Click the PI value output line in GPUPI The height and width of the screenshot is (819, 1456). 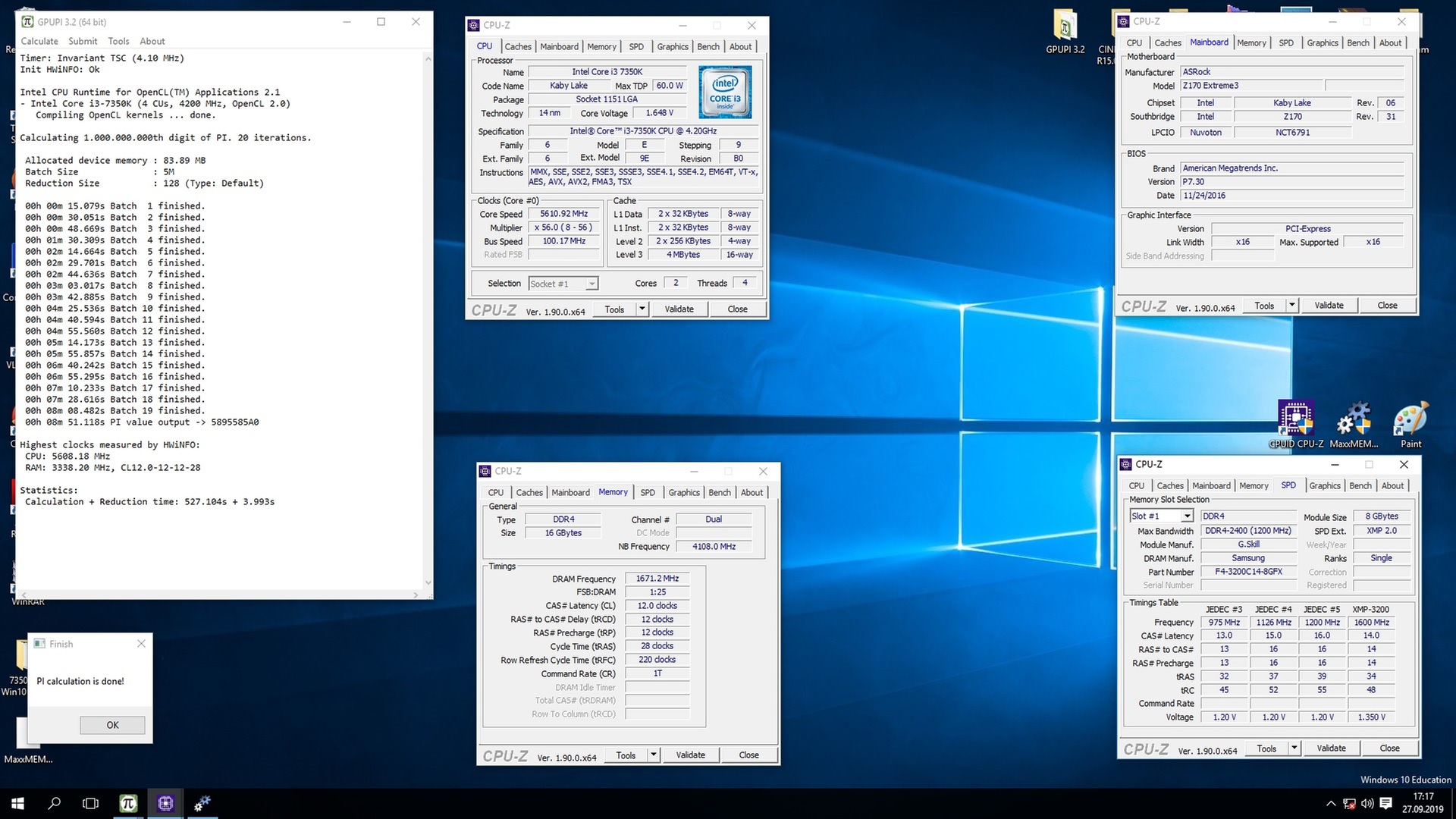coord(142,422)
